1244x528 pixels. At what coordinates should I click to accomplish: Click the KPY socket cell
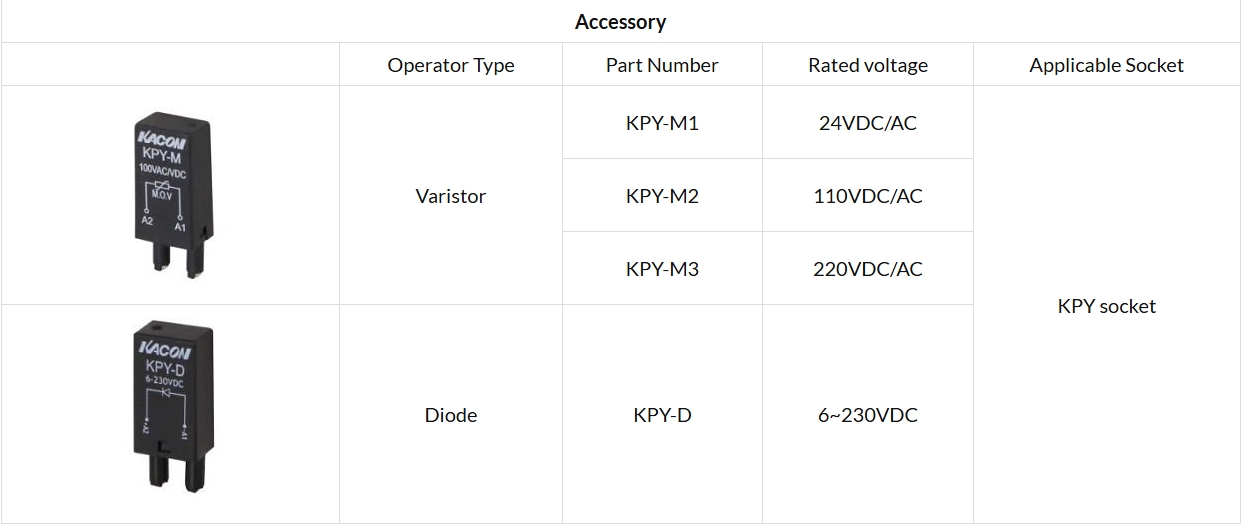point(1107,306)
